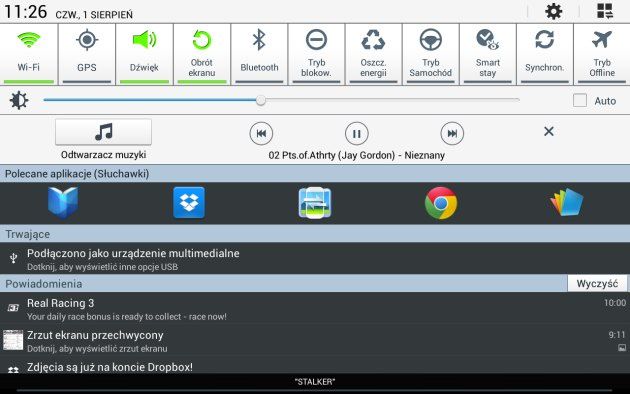This screenshot has height=394, width=630.
Task: Toggle Smart stay setting
Action: 487,54
